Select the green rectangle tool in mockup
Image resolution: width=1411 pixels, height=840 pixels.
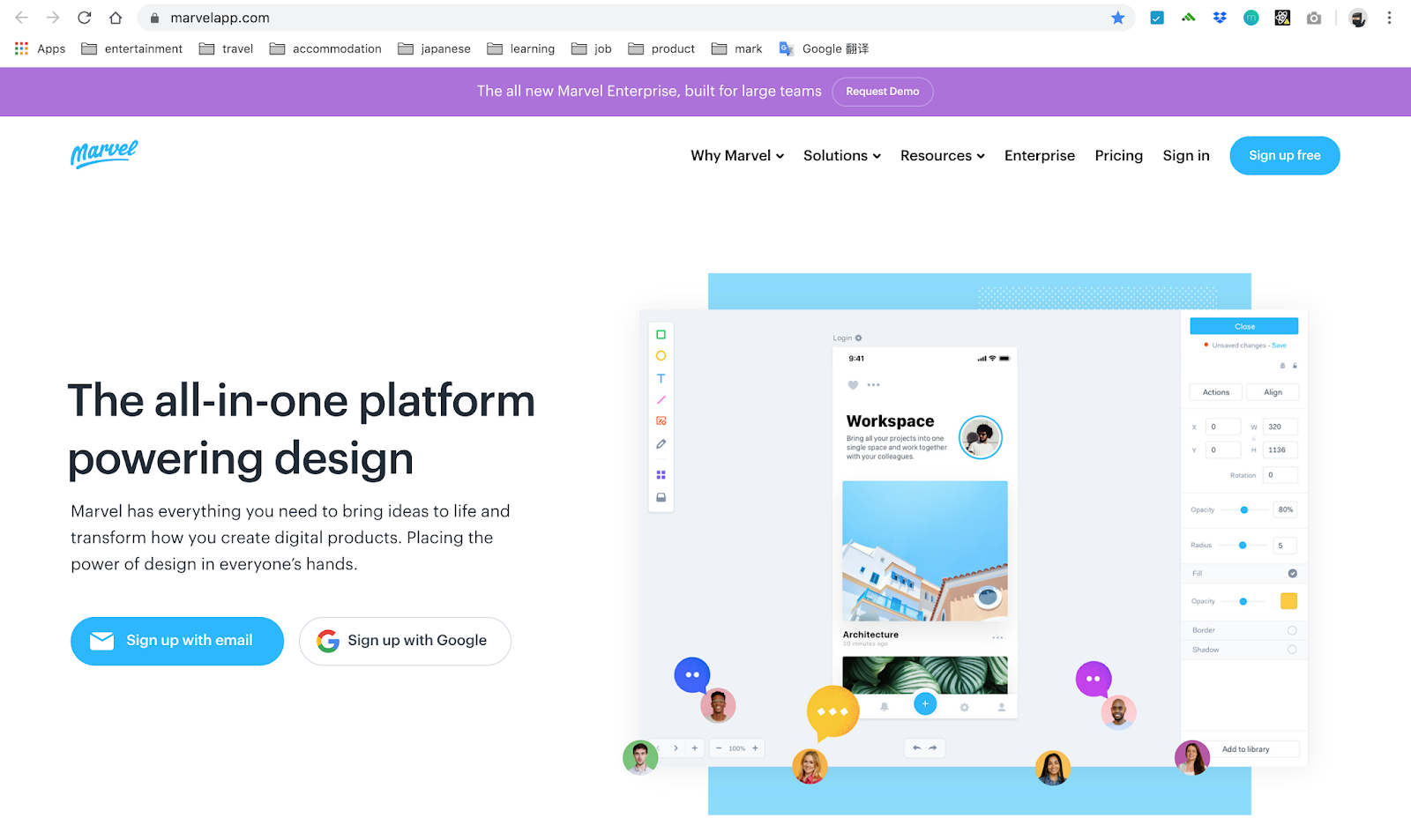click(x=661, y=335)
